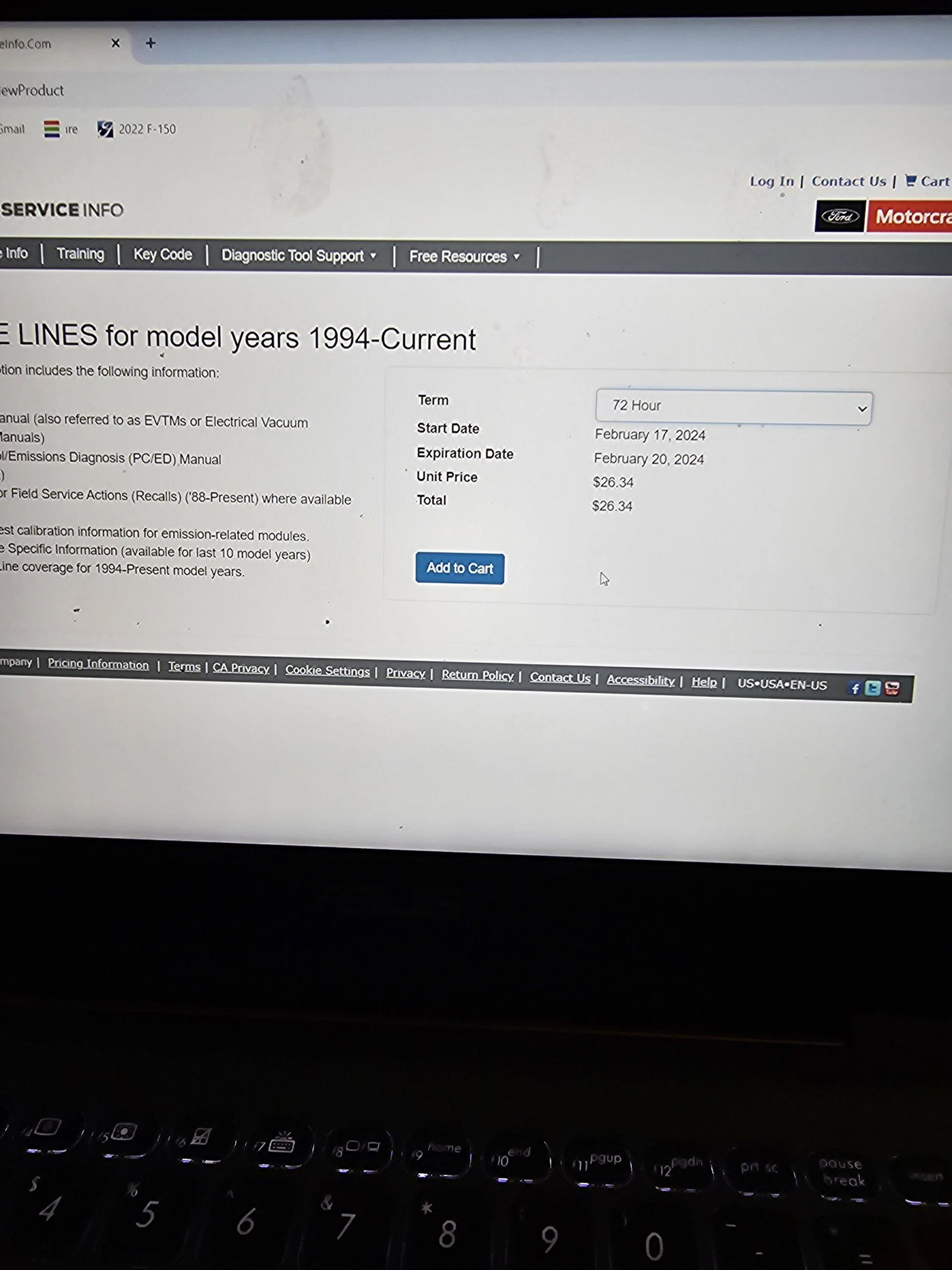Open the Key Code menu item
The width and height of the screenshot is (952, 1270).
click(162, 254)
